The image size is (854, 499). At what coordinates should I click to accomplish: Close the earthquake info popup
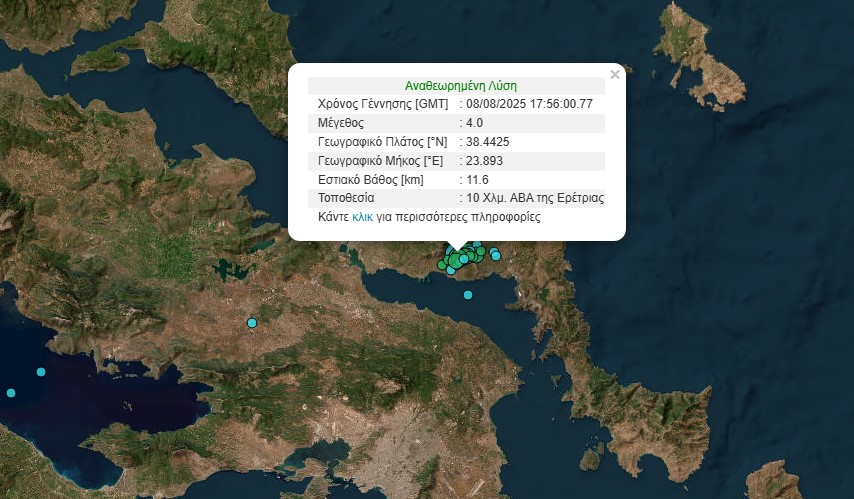615,74
